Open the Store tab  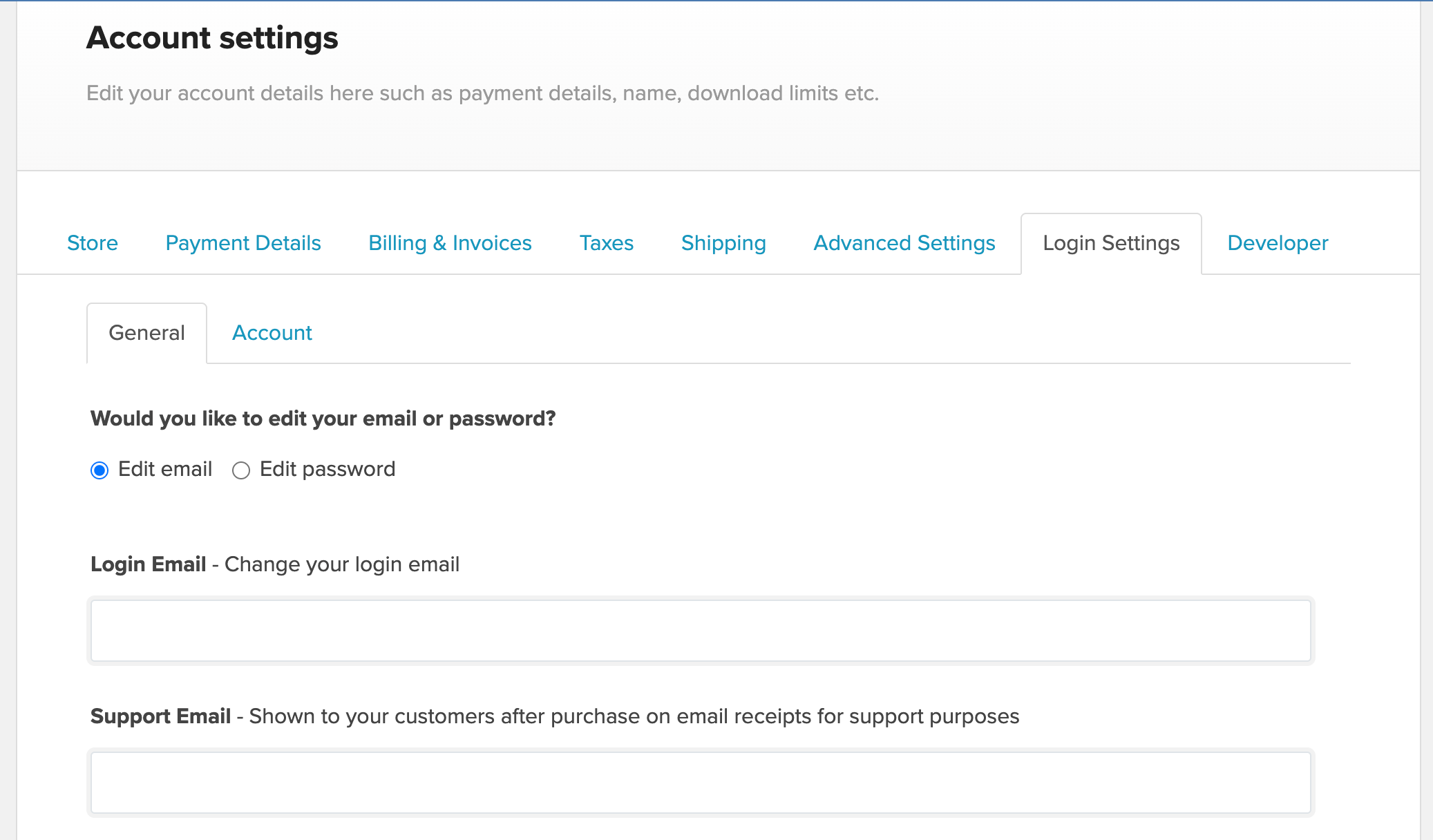[93, 243]
